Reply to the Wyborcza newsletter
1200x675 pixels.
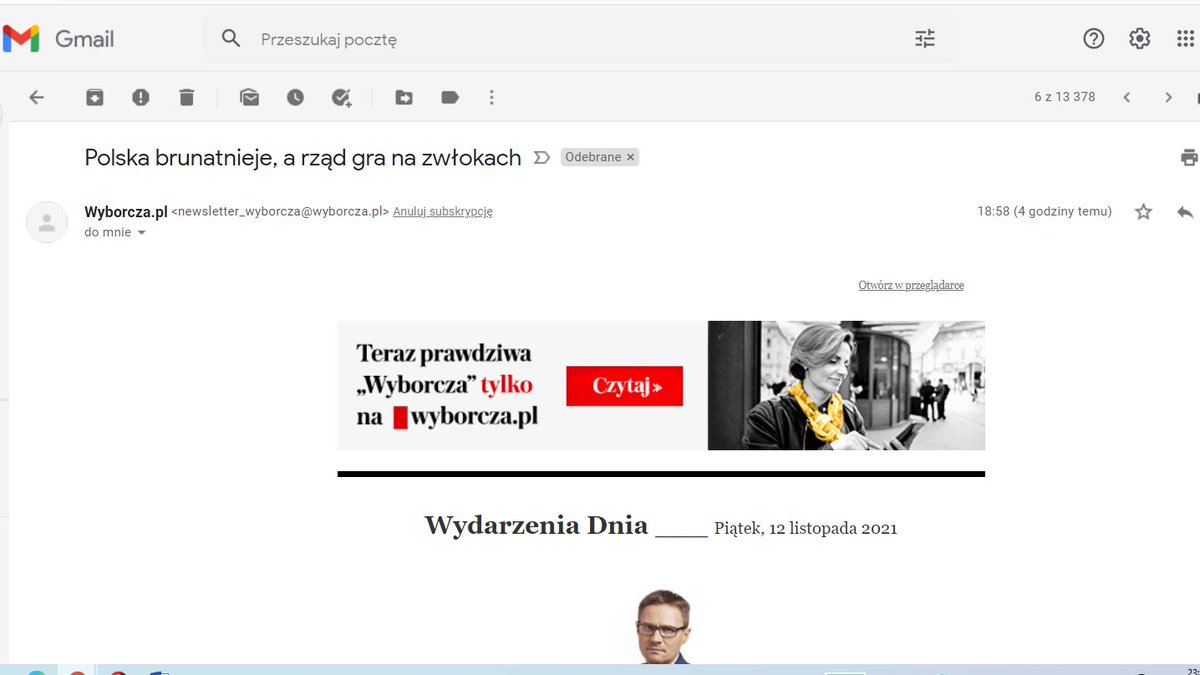point(1185,211)
